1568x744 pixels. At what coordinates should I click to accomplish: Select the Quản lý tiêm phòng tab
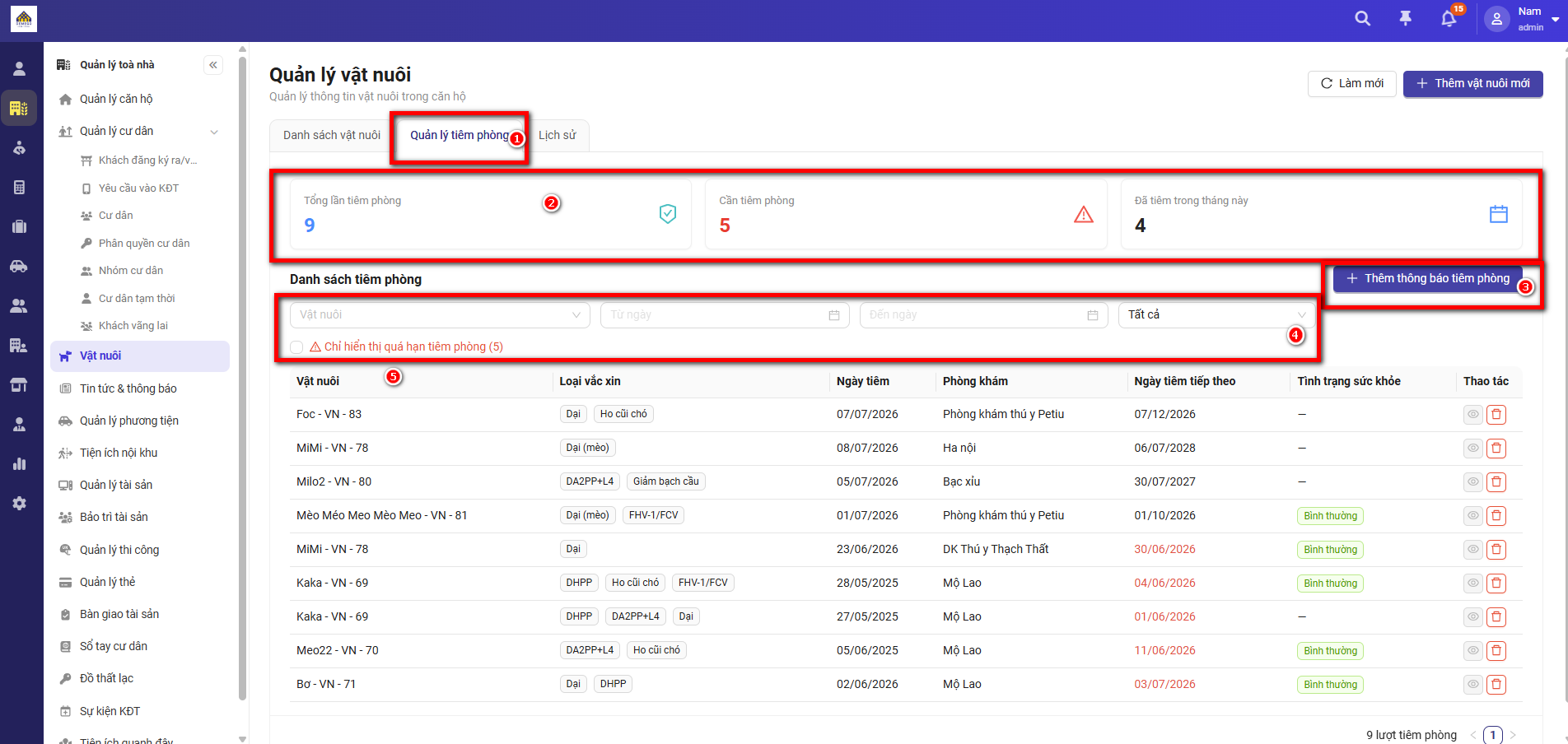coord(460,135)
